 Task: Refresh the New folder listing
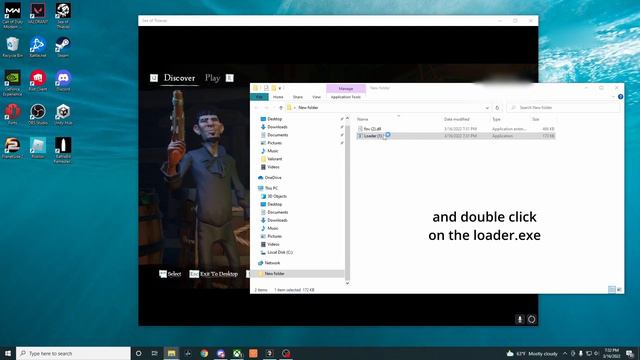click(x=497, y=108)
